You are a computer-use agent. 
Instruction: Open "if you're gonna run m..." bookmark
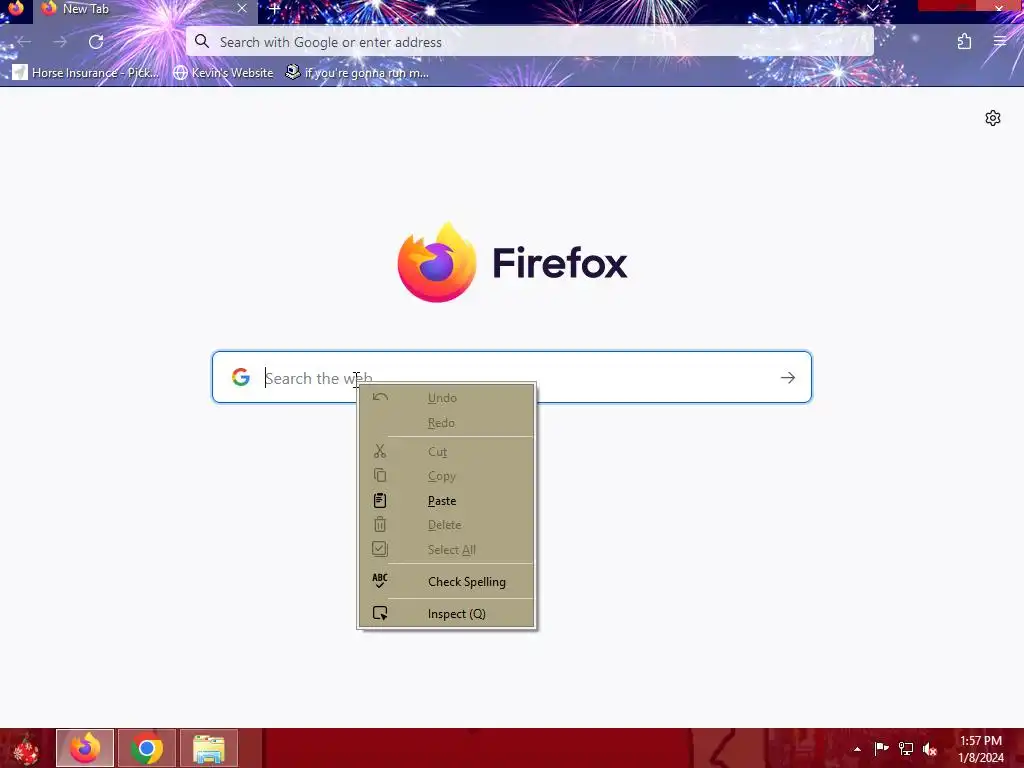pyautogui.click(x=357, y=72)
